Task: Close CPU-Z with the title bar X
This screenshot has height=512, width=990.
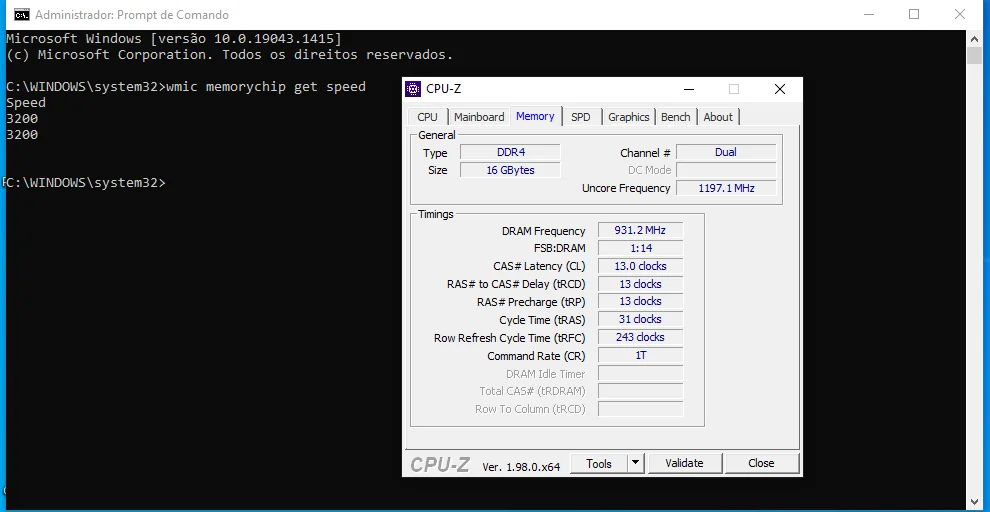Action: click(780, 89)
